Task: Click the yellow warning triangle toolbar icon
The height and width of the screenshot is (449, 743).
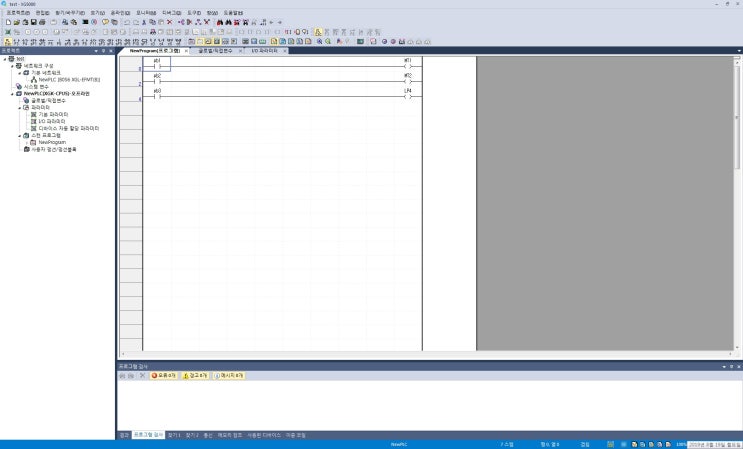Action: (x=318, y=32)
